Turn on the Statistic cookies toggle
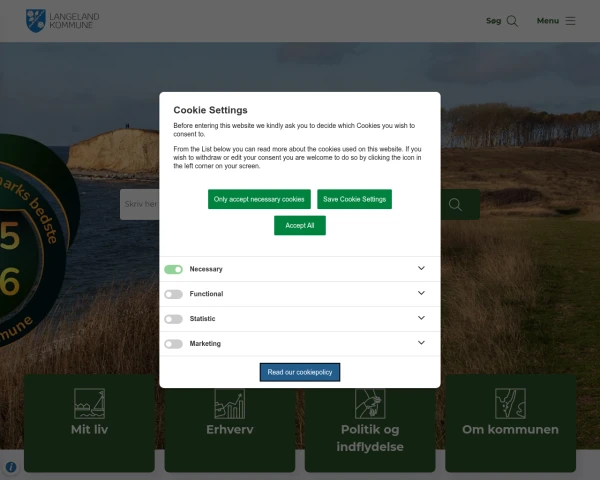 click(174, 319)
